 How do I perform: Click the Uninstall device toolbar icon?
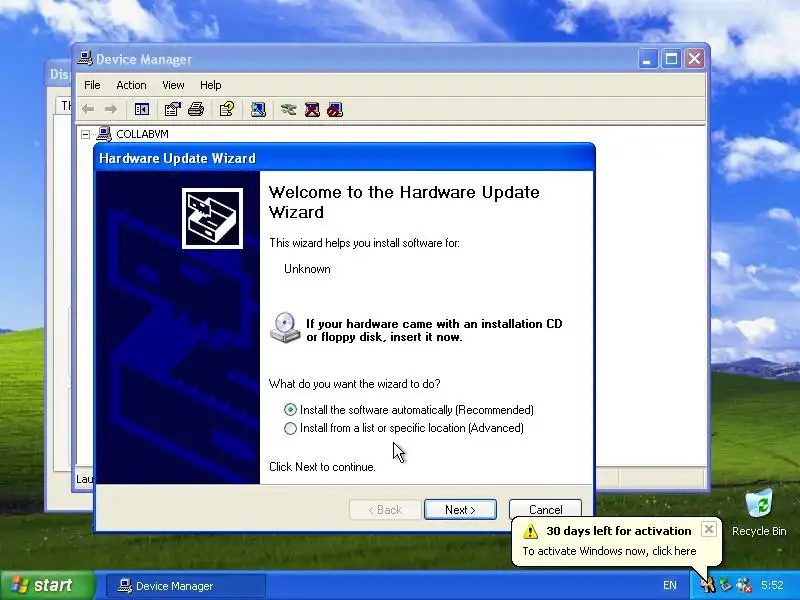(312, 109)
